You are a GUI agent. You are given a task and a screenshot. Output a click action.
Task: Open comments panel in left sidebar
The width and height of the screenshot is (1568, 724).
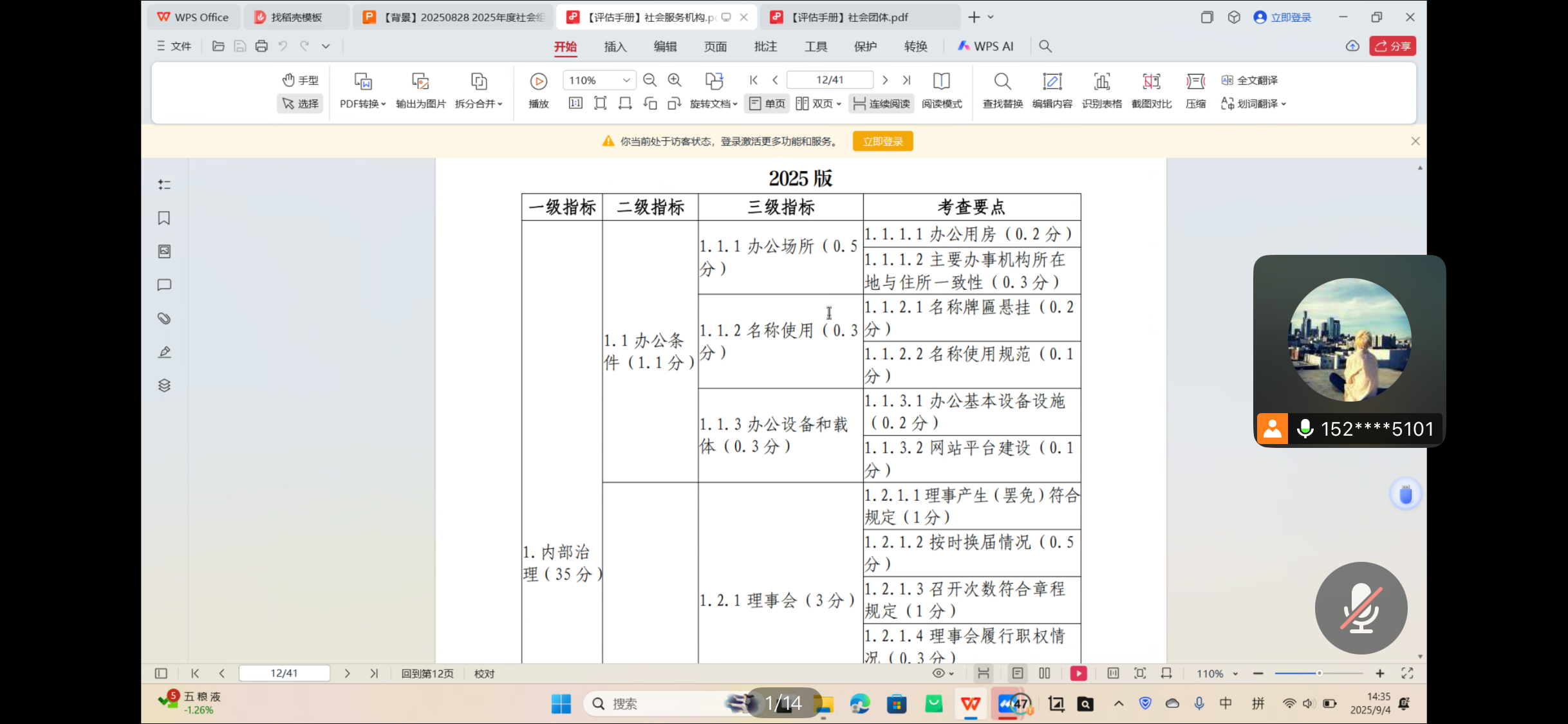[164, 285]
